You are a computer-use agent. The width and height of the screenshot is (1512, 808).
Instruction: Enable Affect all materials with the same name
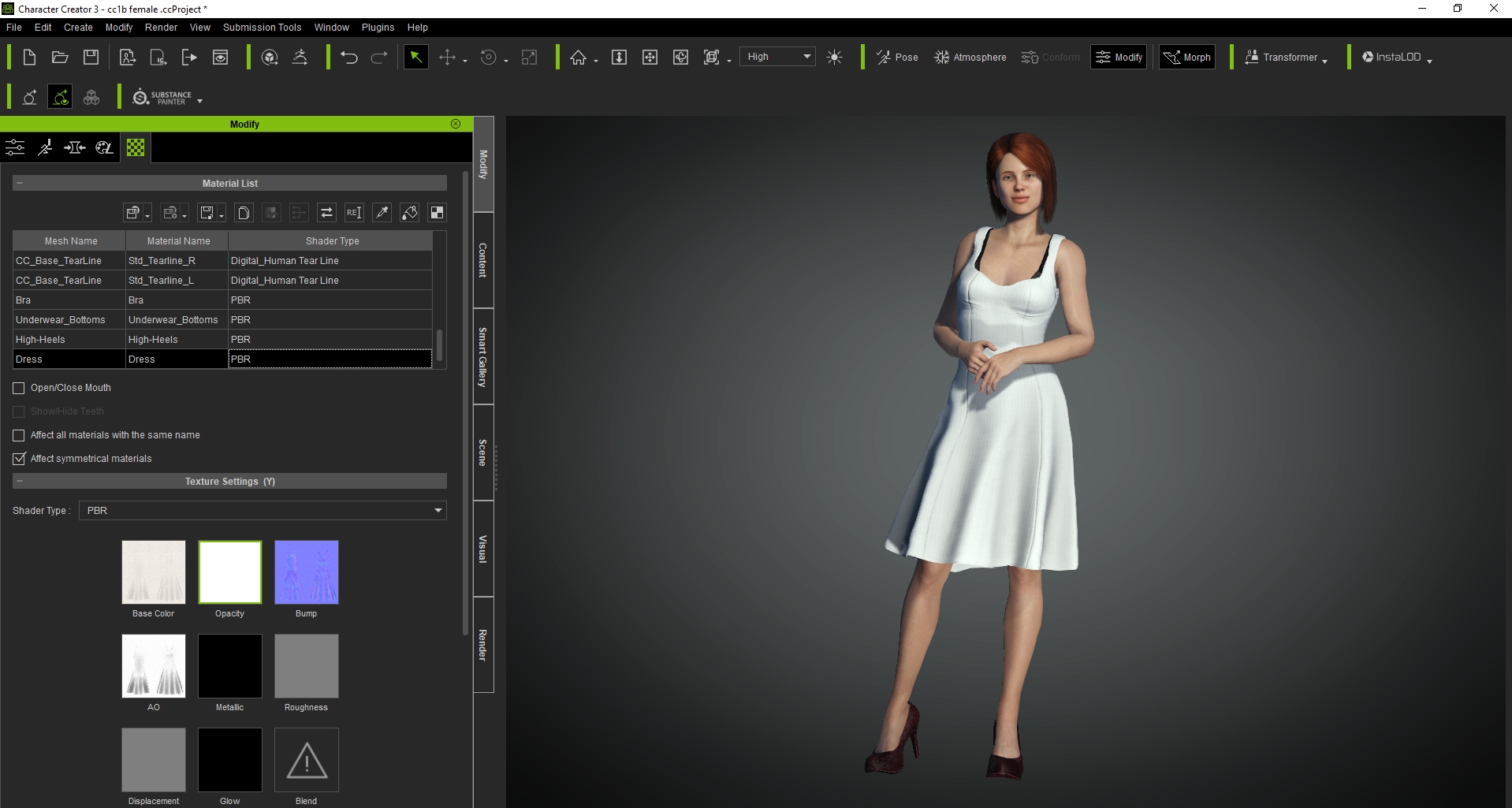(x=19, y=435)
